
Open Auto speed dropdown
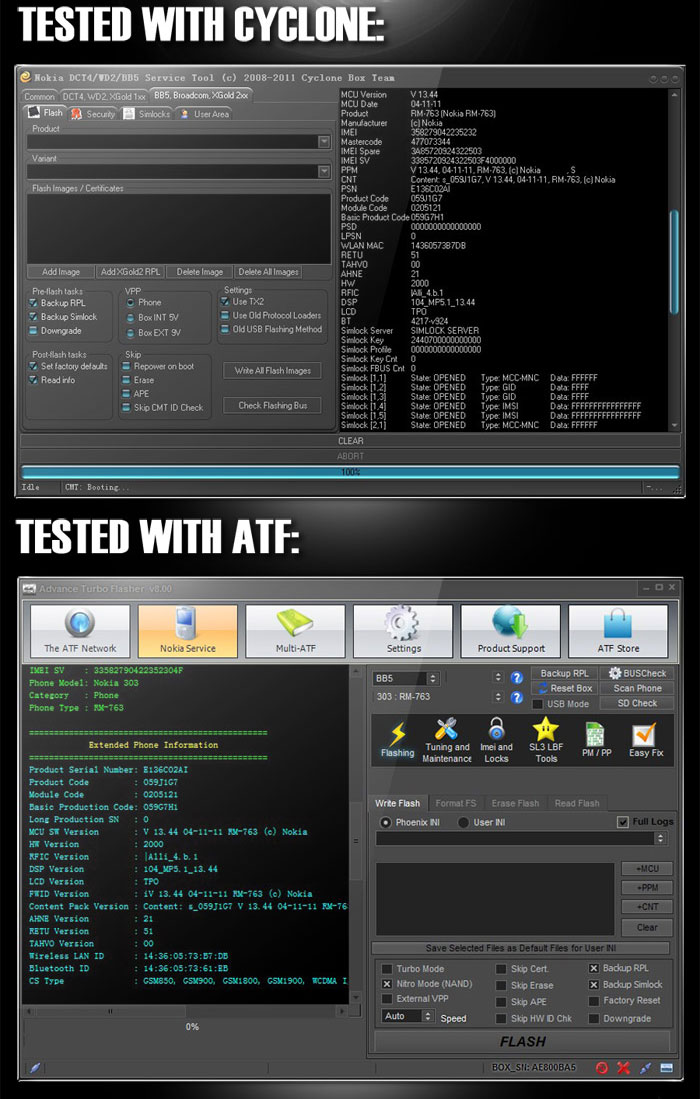(x=409, y=1016)
